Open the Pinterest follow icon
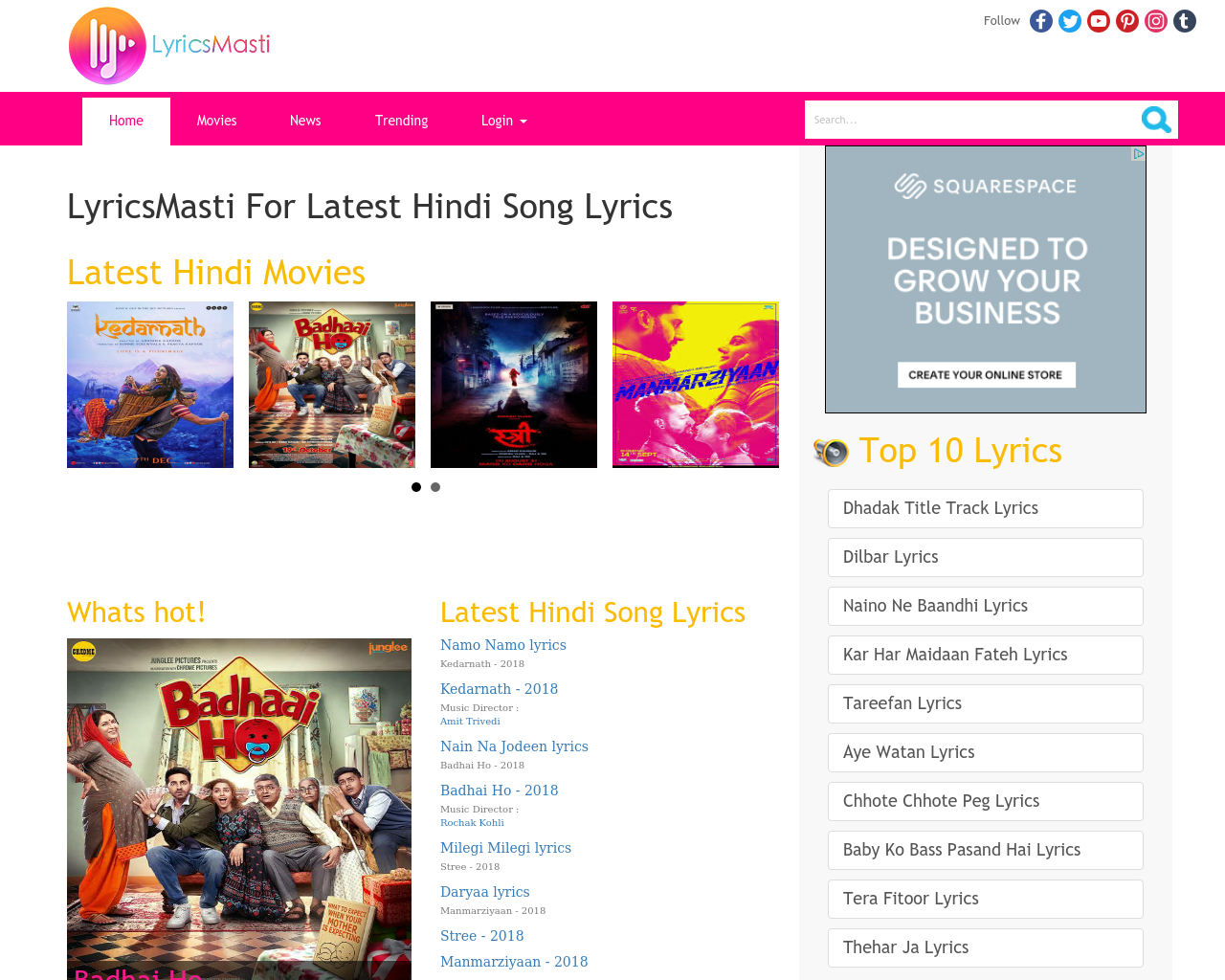The height and width of the screenshot is (980, 1225). pos(1127,21)
